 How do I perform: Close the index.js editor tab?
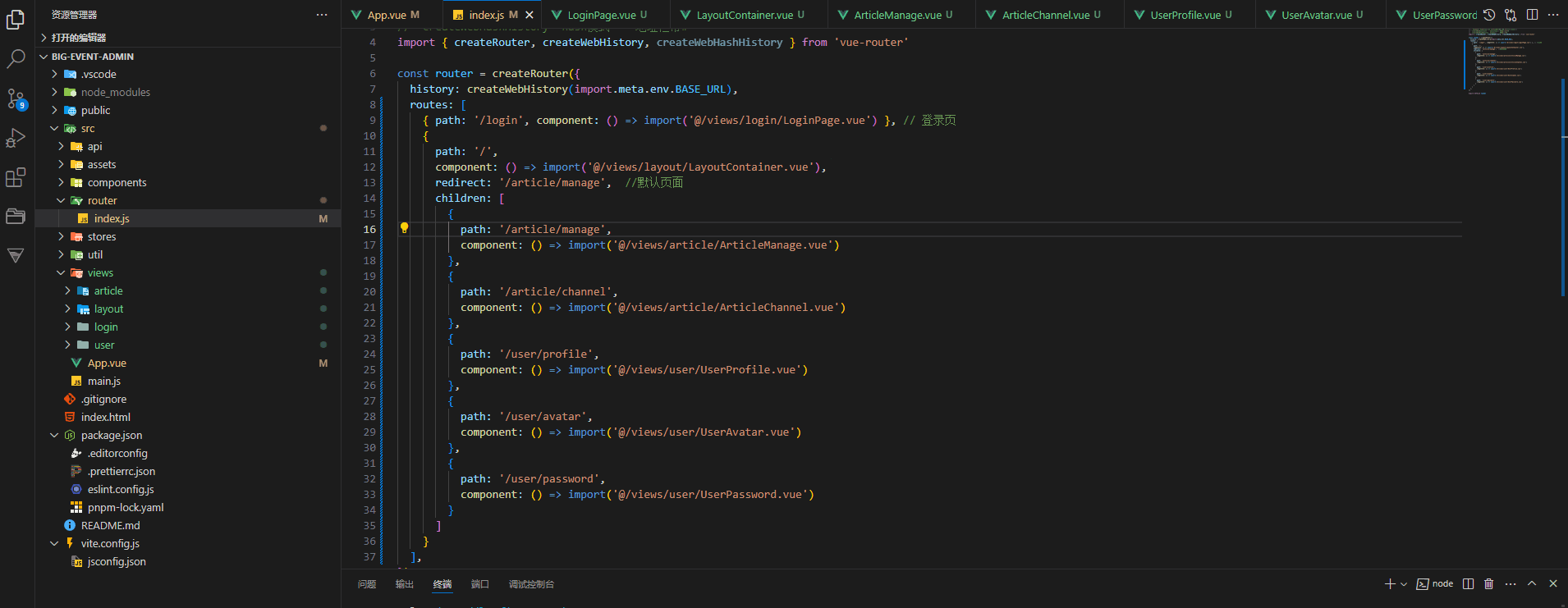point(530,15)
